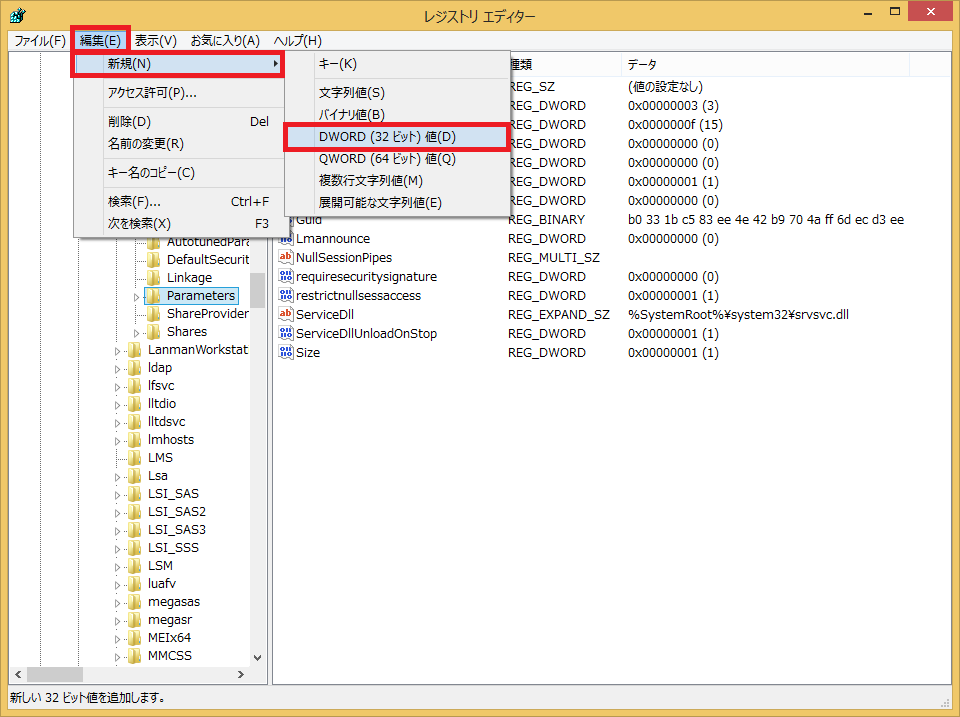The width and height of the screenshot is (960, 717).
Task: Open the ファイル(F) menu
Action: [40, 40]
